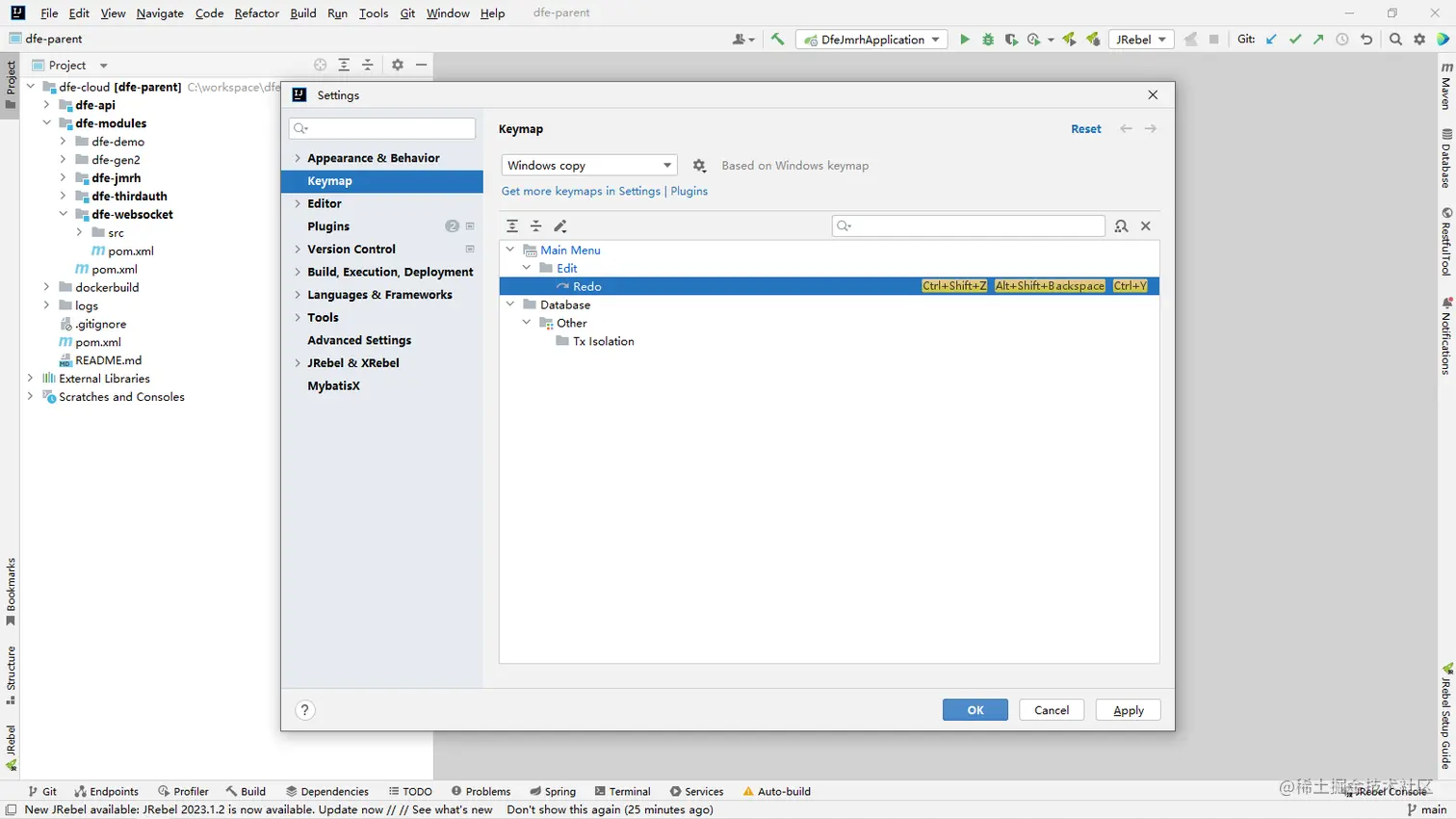Open the JRebel toolbar dropdown
This screenshot has height=819, width=1456.
(1140, 40)
